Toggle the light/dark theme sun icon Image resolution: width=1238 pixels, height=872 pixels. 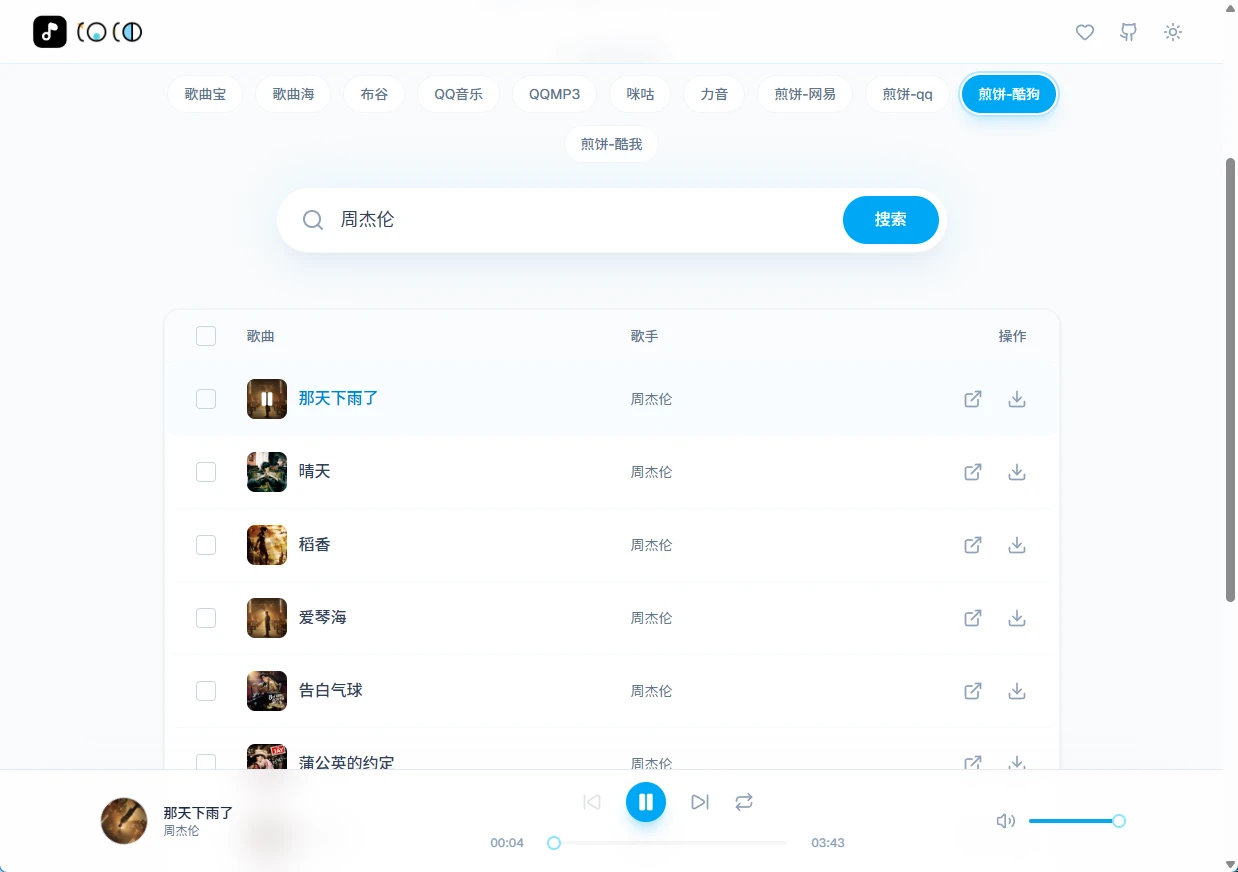[1173, 32]
